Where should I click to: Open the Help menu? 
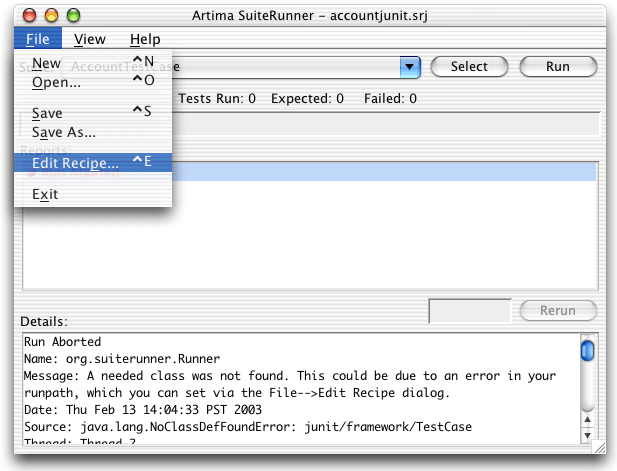(145, 39)
